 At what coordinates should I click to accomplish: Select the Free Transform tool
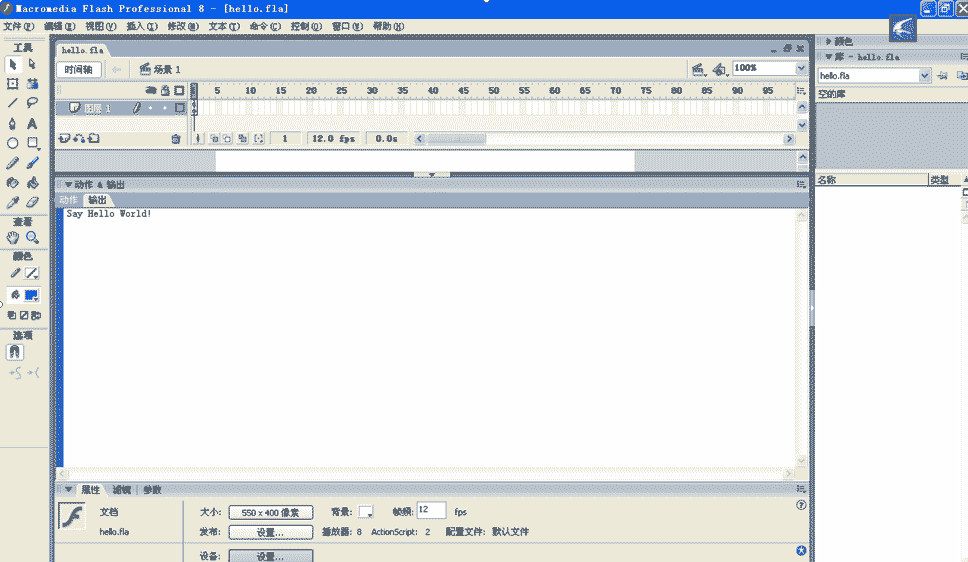[12, 84]
